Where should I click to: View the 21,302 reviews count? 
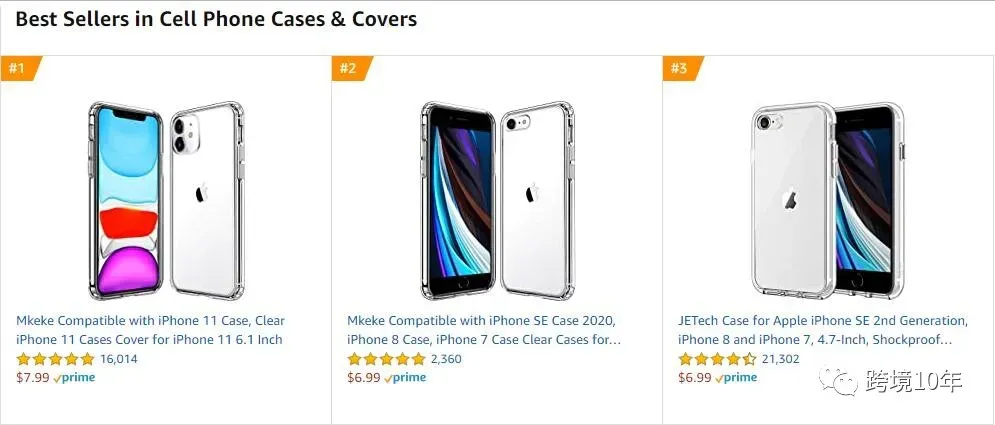tap(781, 359)
